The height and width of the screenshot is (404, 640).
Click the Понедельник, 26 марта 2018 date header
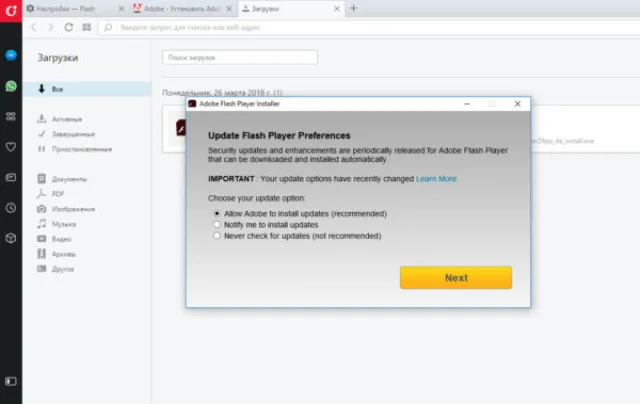pos(222,93)
